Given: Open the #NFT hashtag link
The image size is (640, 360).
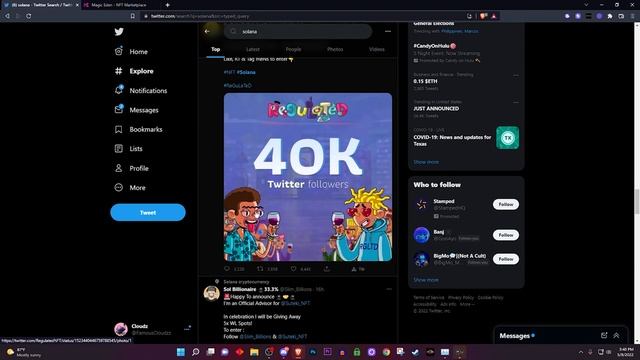Looking at the screenshot, I should pos(229,72).
